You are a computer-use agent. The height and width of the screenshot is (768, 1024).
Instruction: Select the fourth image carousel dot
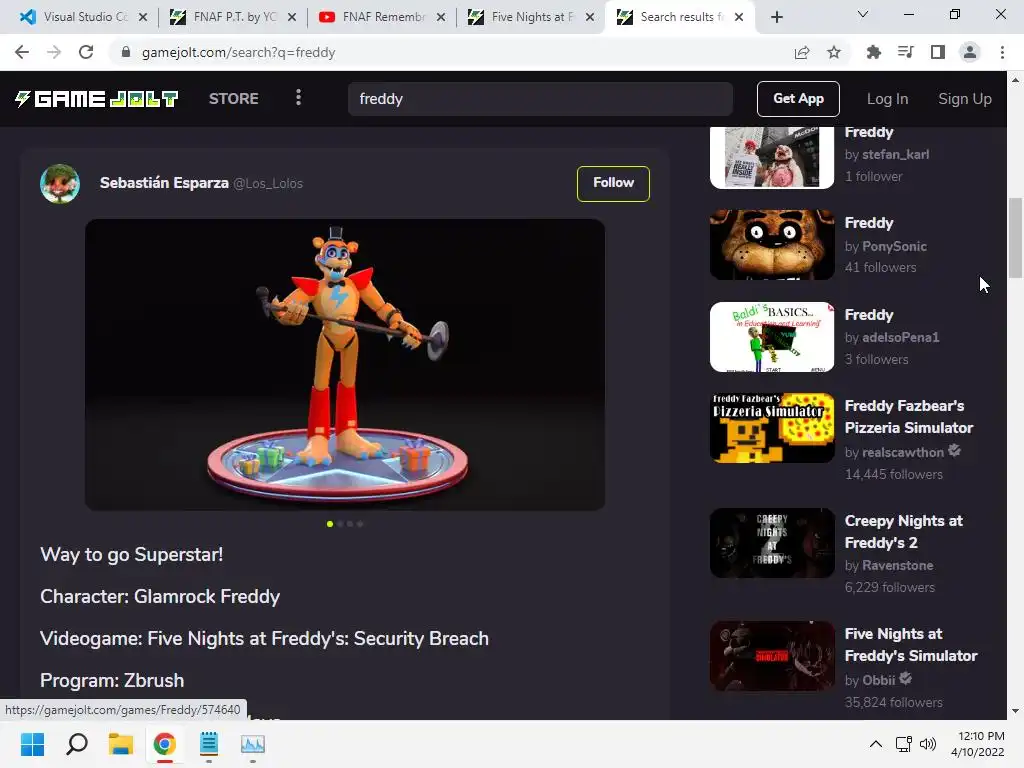pos(360,524)
